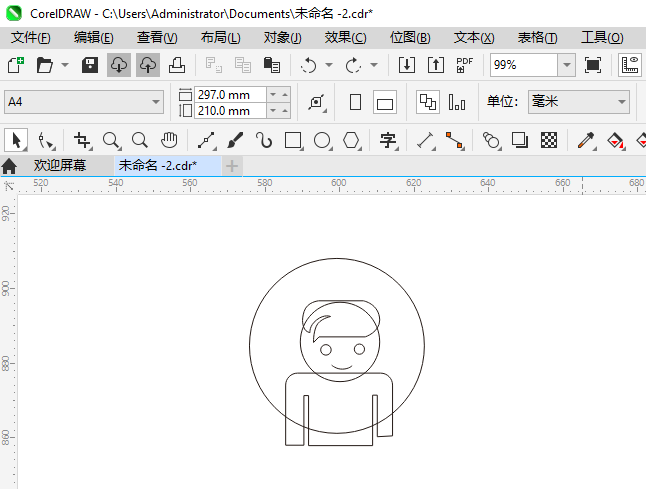The width and height of the screenshot is (646, 489).
Task: Select the Rectangle tool
Action: click(294, 140)
